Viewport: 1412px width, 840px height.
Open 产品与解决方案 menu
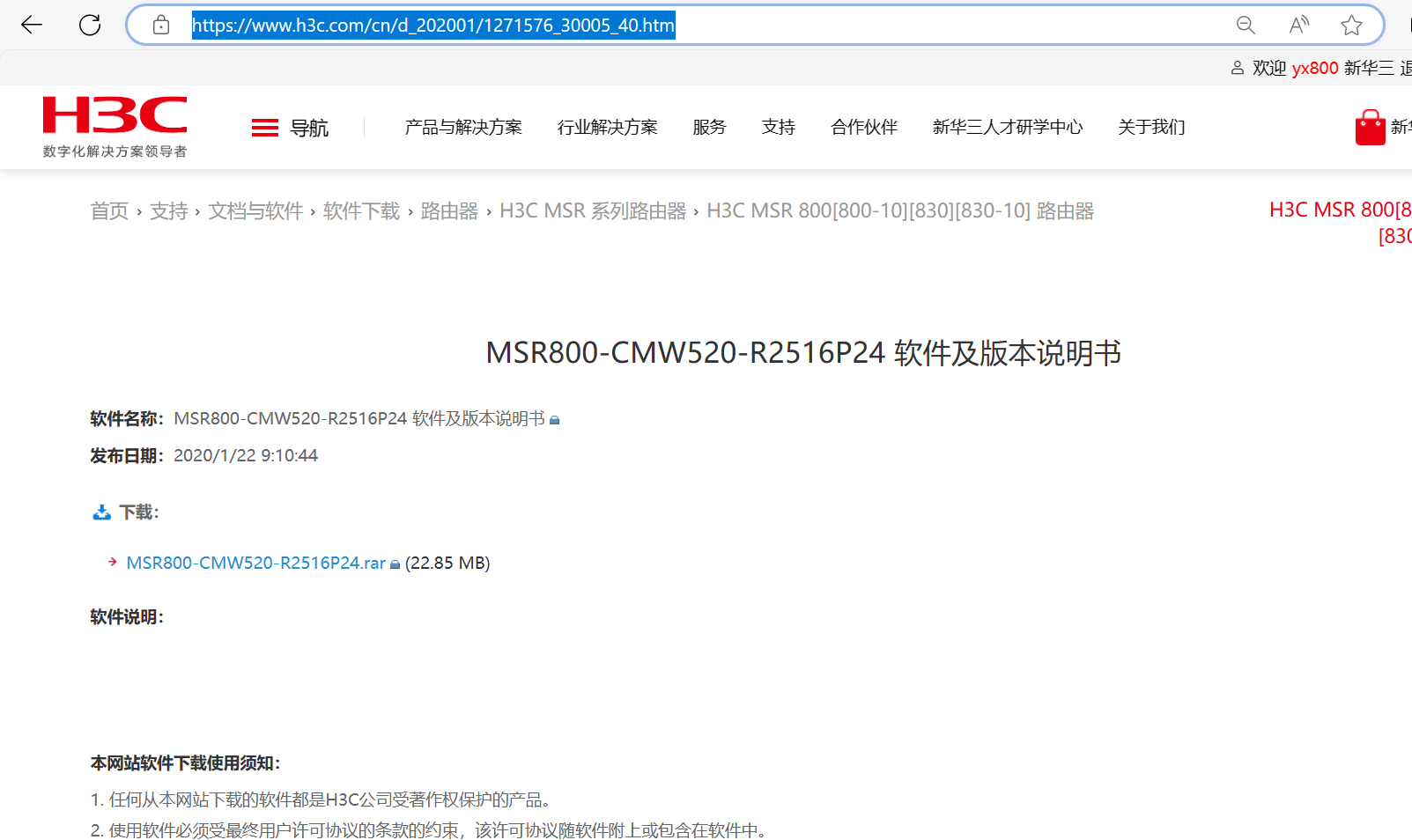(x=463, y=128)
